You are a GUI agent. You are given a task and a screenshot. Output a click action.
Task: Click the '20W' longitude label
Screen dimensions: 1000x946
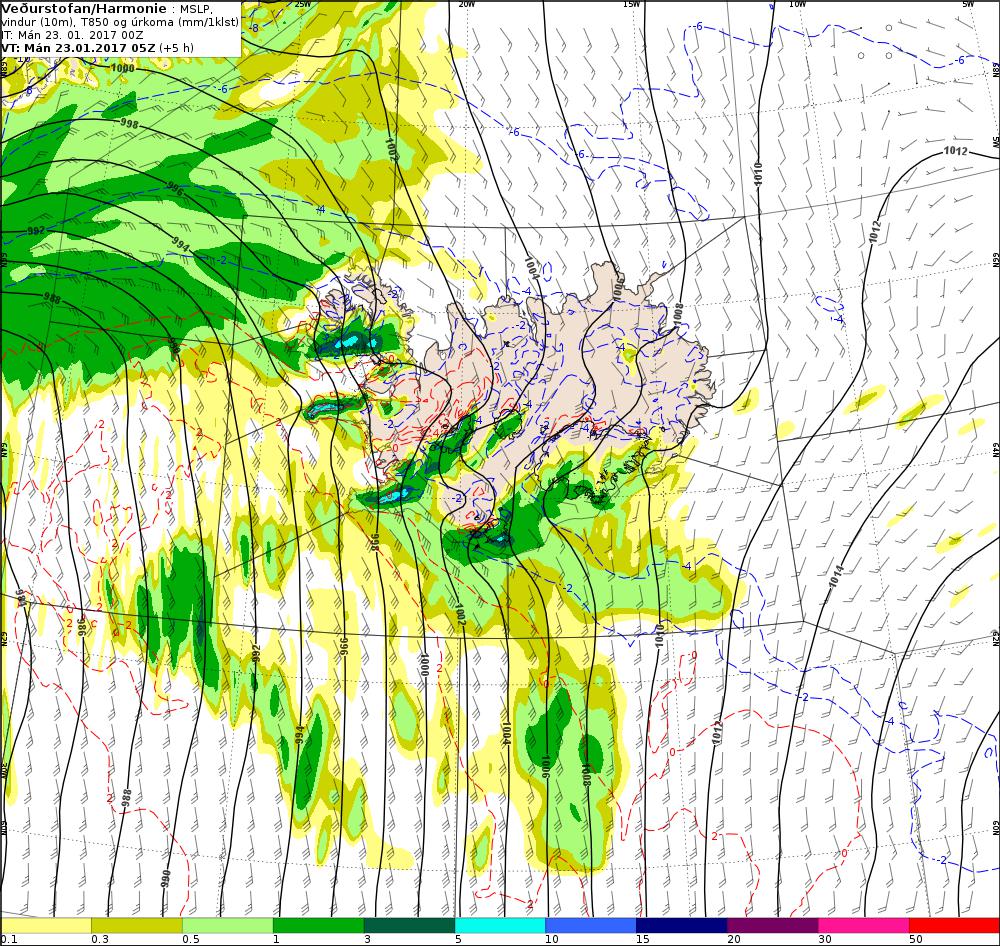467,3
